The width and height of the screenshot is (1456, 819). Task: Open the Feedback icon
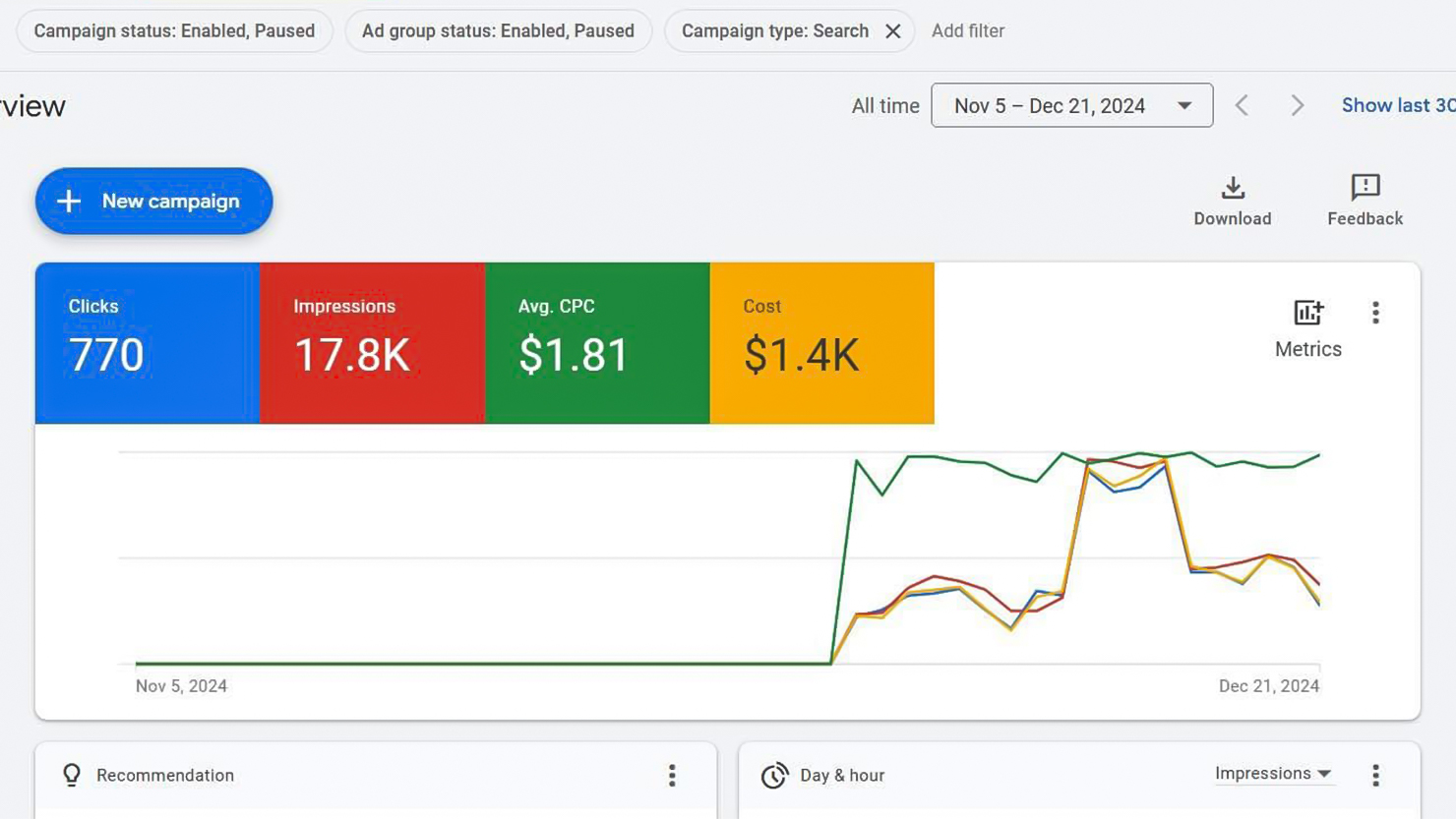1365,188
